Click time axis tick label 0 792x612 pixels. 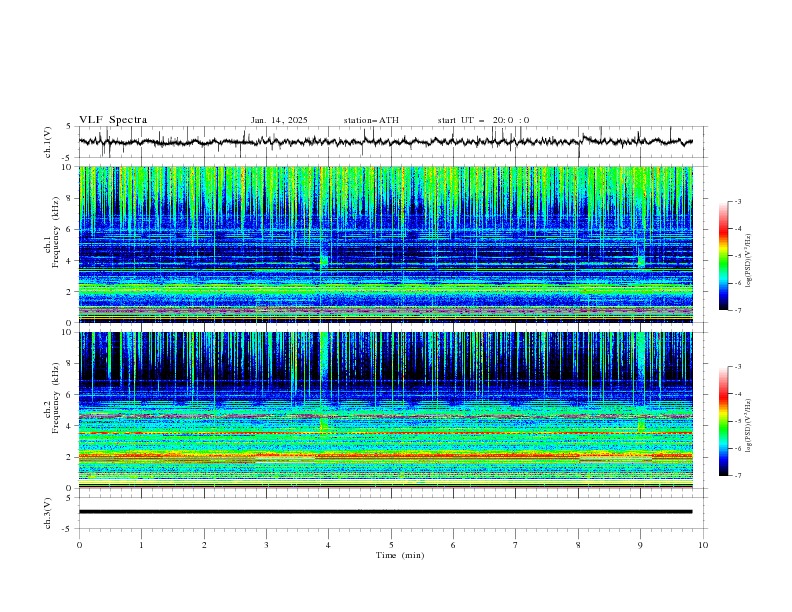[79, 545]
